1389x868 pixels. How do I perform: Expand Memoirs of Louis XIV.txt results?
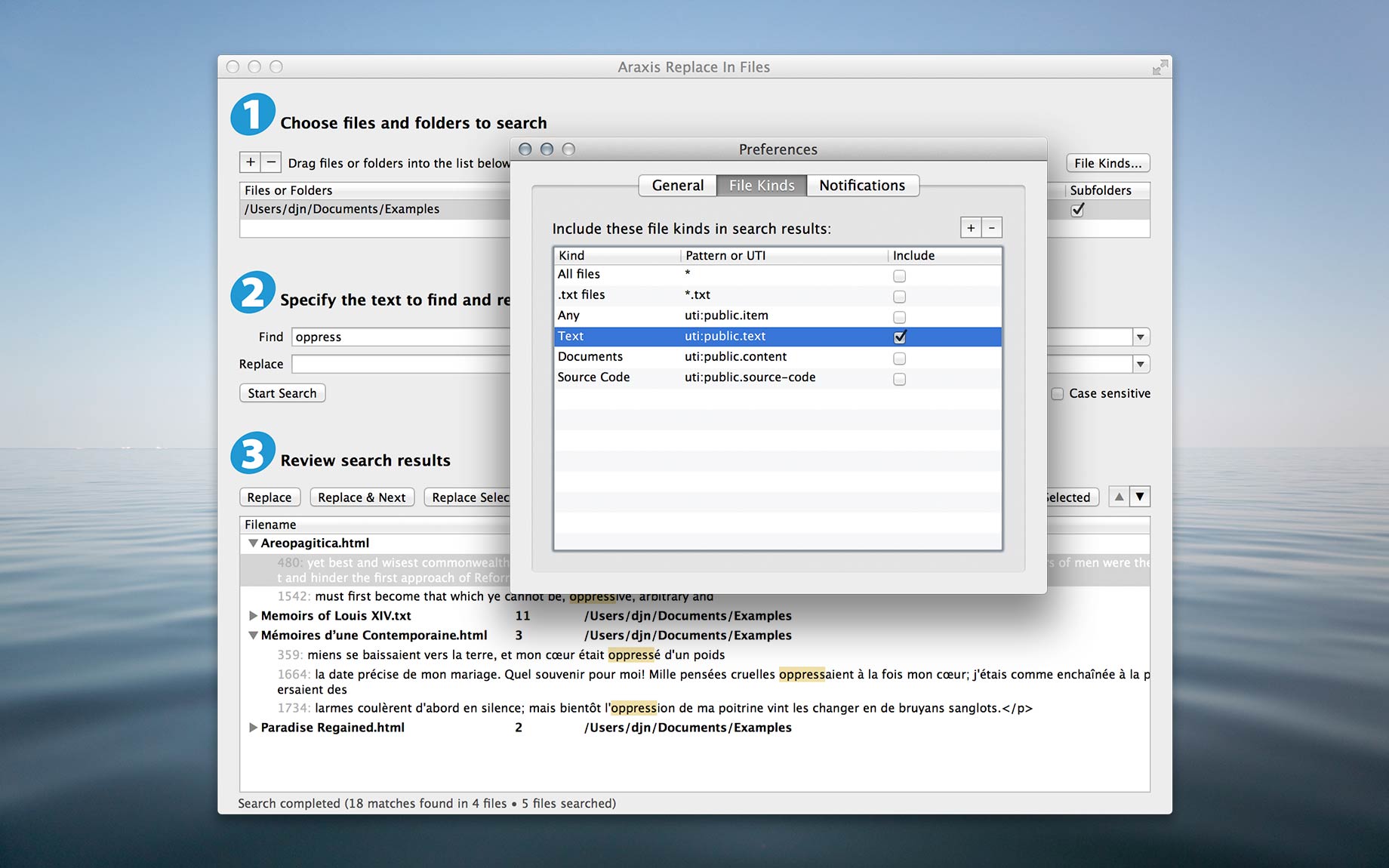(253, 615)
